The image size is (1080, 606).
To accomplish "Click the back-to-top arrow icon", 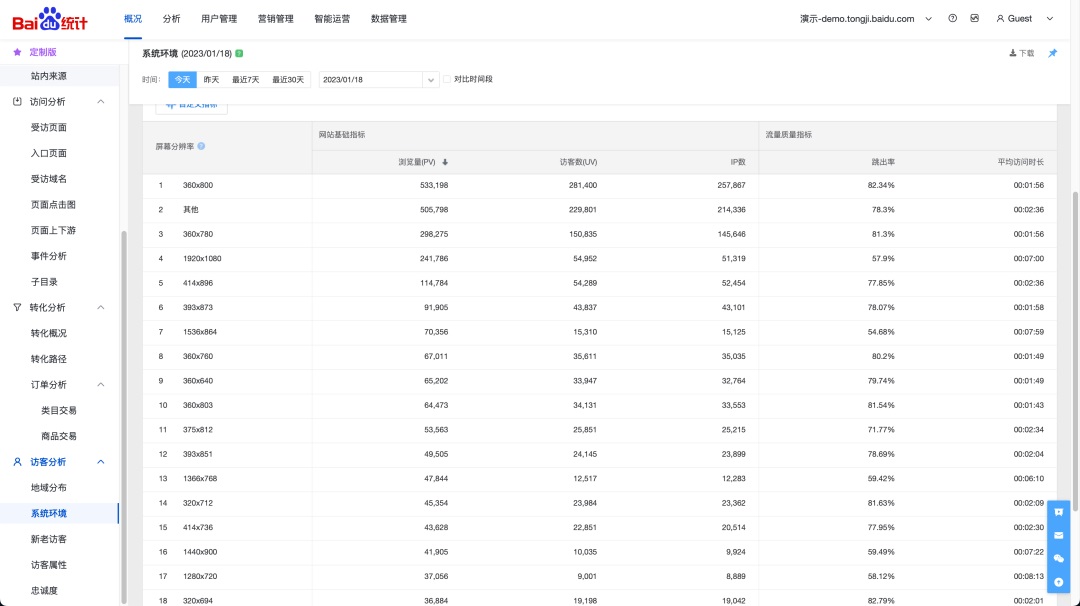I will (1059, 581).
